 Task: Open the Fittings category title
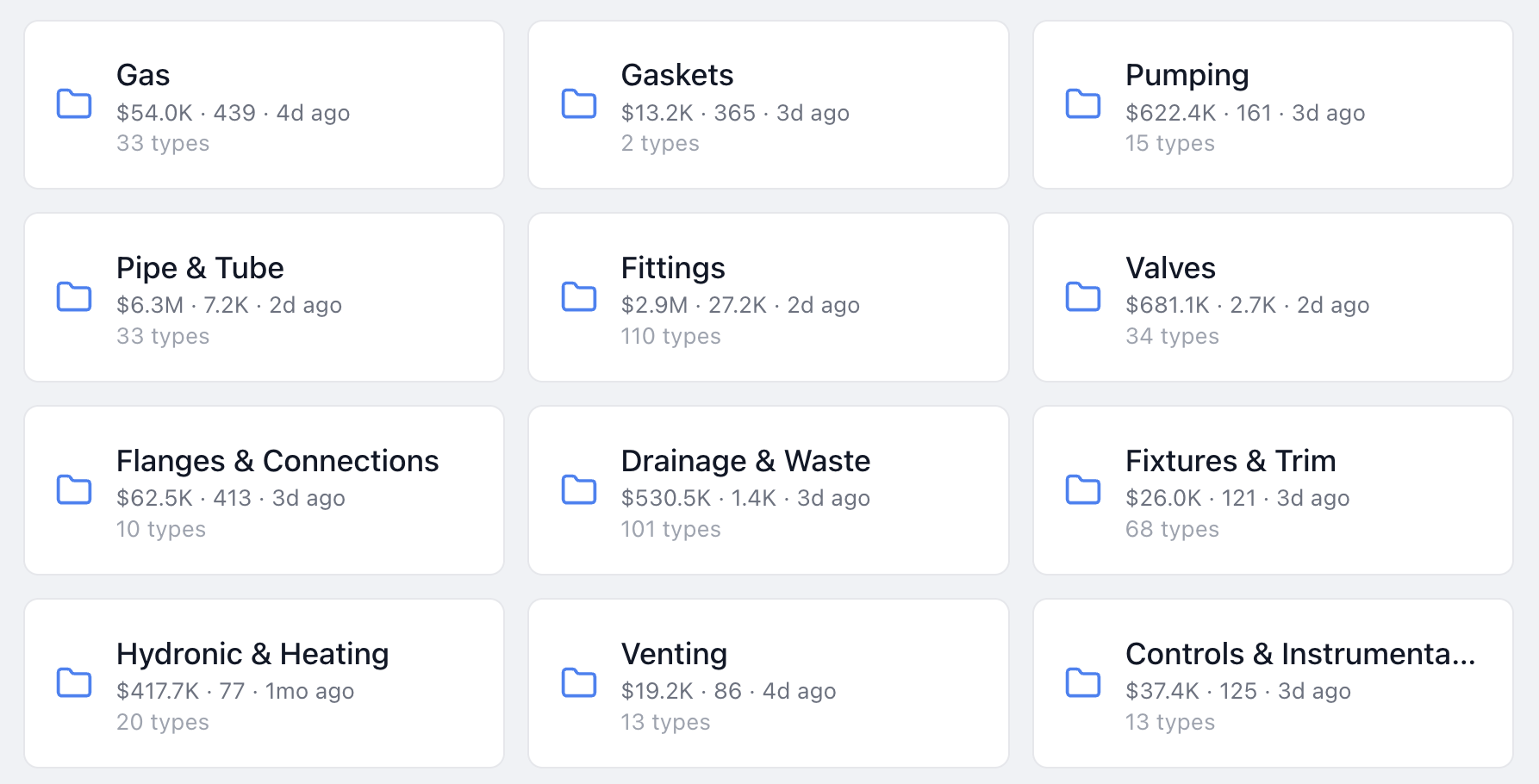pos(673,268)
